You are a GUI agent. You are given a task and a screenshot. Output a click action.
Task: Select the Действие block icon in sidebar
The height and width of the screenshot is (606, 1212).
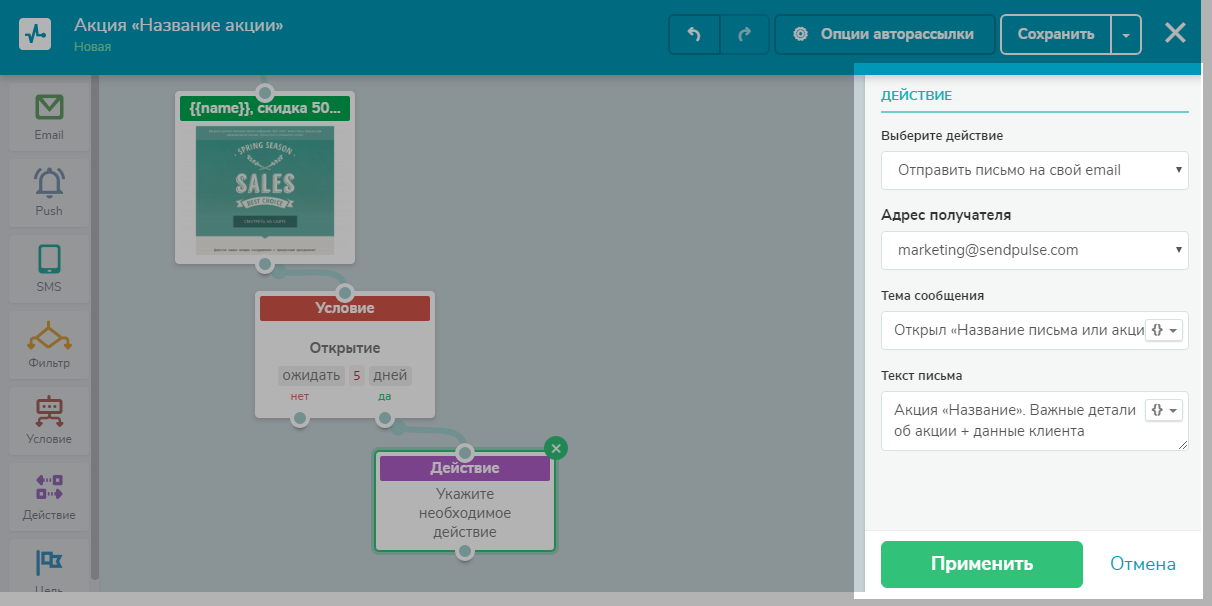click(x=49, y=488)
